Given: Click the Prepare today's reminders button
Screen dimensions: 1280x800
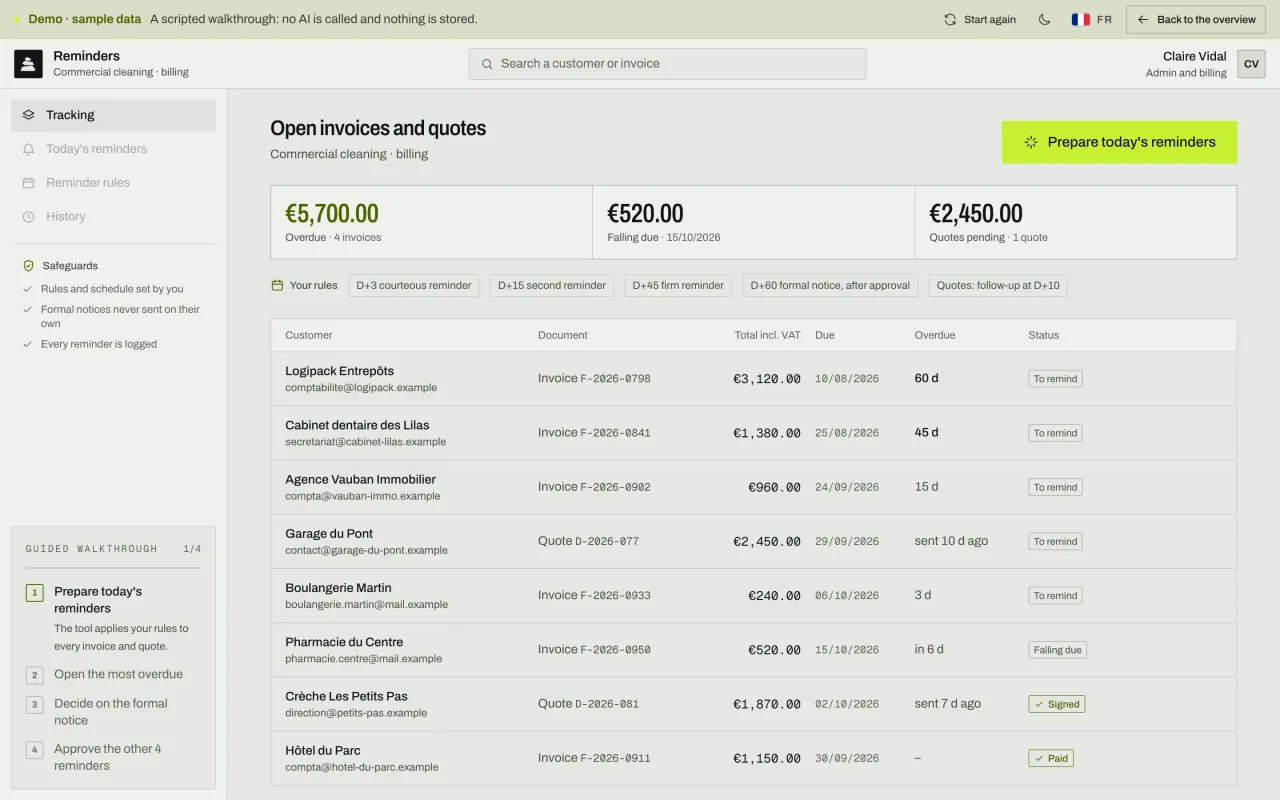Looking at the screenshot, I should click(1119, 142).
